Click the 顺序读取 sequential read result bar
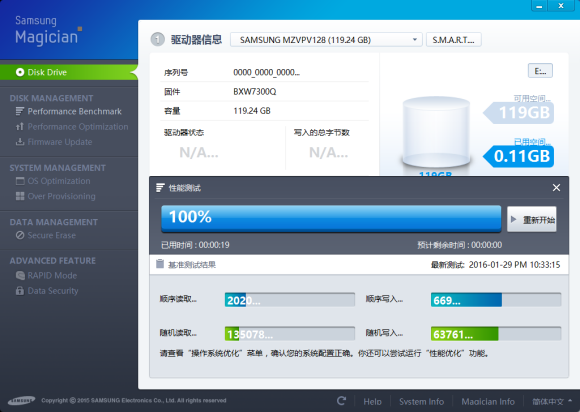This screenshot has width=580, height=412. coord(290,300)
